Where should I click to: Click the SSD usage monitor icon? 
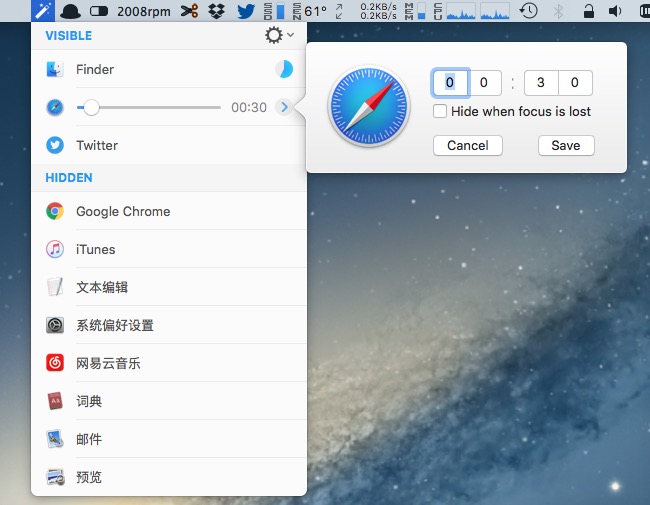point(274,11)
